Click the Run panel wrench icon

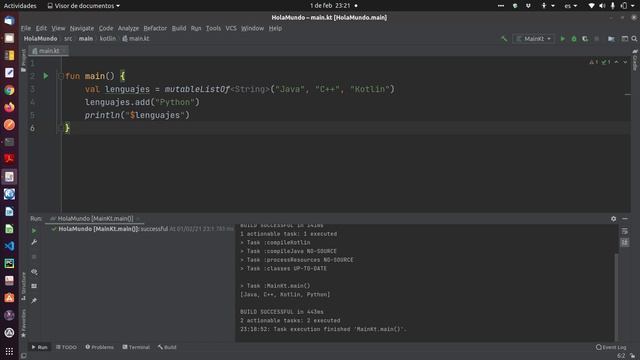[34, 242]
